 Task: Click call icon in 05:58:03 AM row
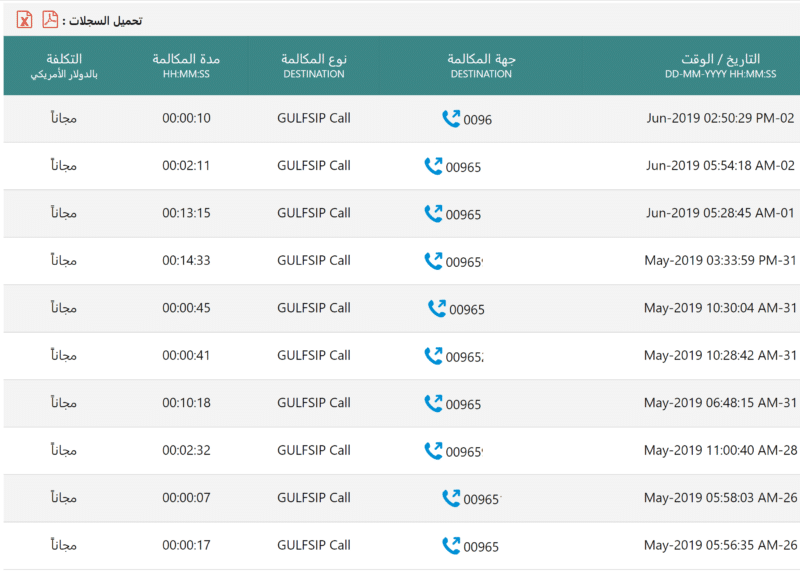pos(451,498)
